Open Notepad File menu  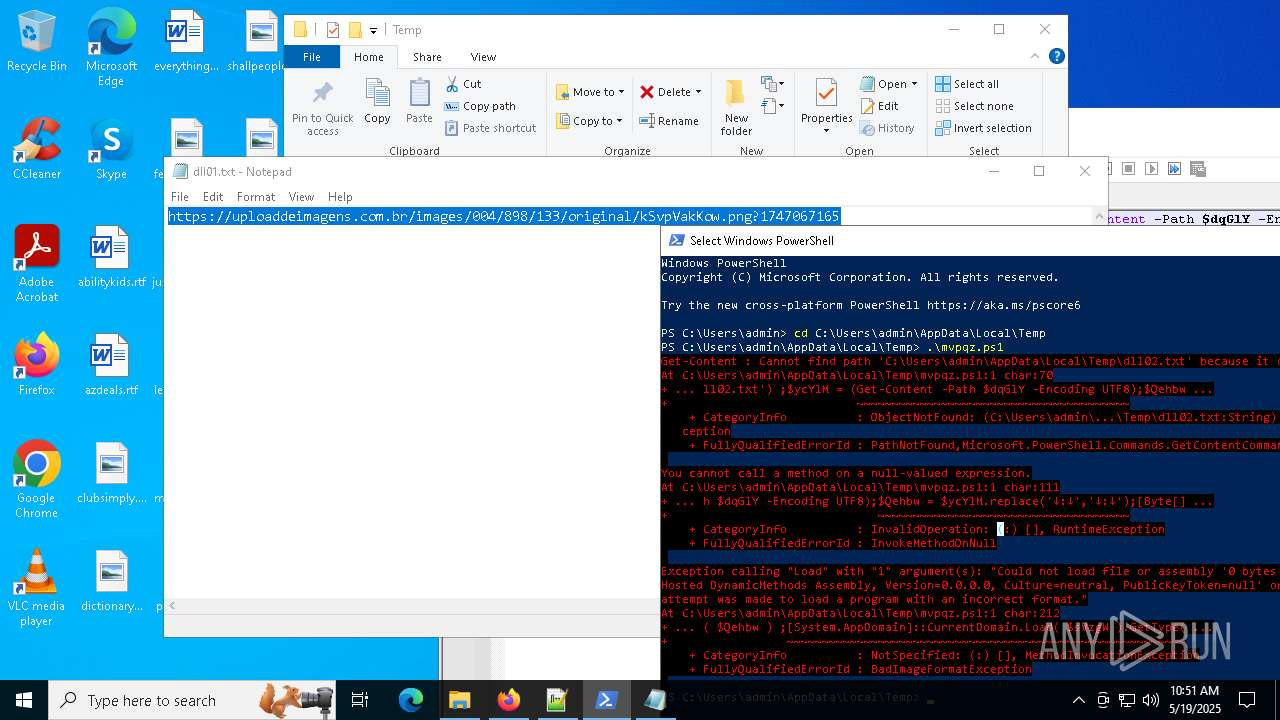(x=180, y=197)
